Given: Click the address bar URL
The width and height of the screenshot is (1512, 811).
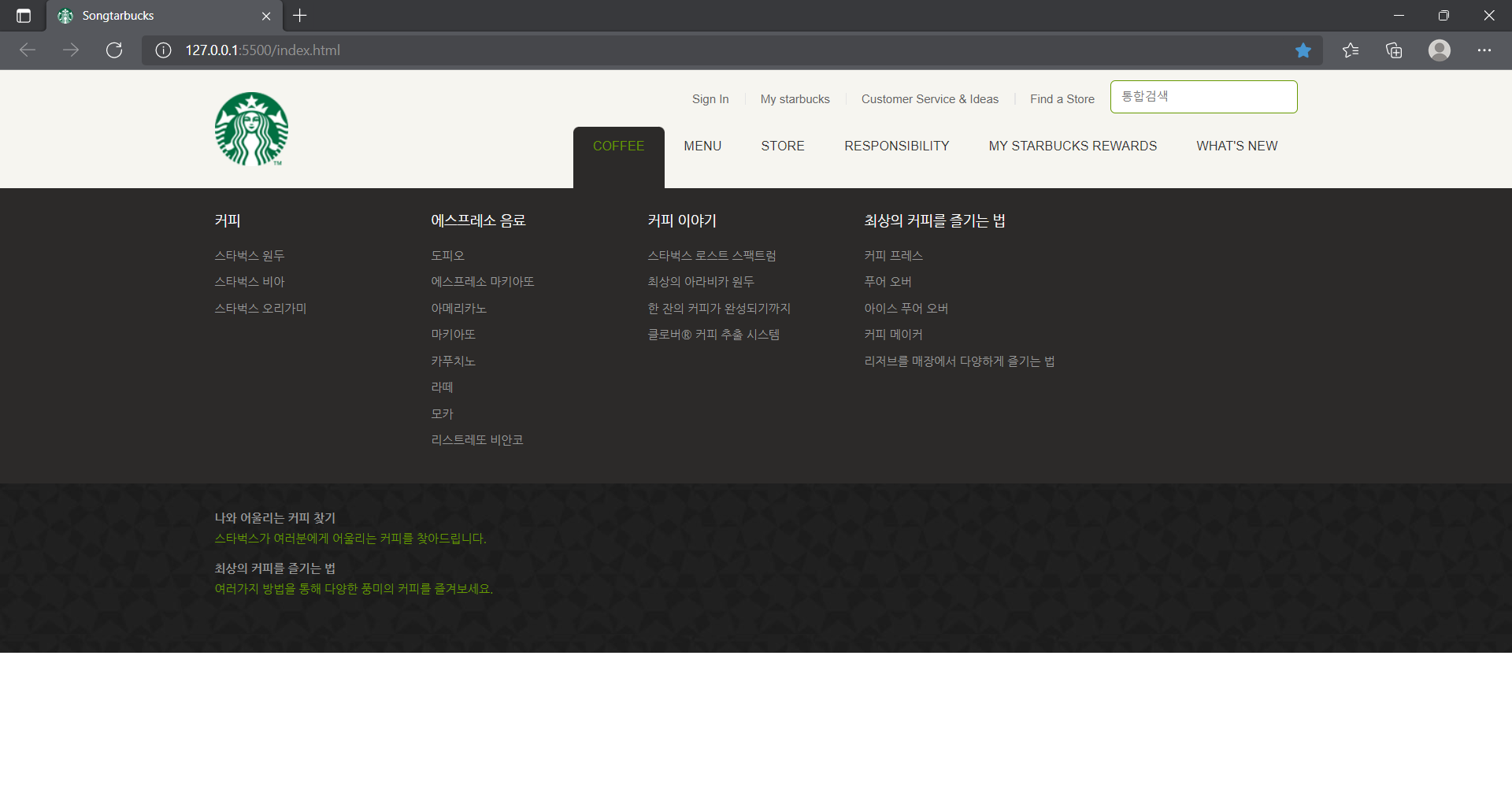Looking at the screenshot, I should point(263,50).
